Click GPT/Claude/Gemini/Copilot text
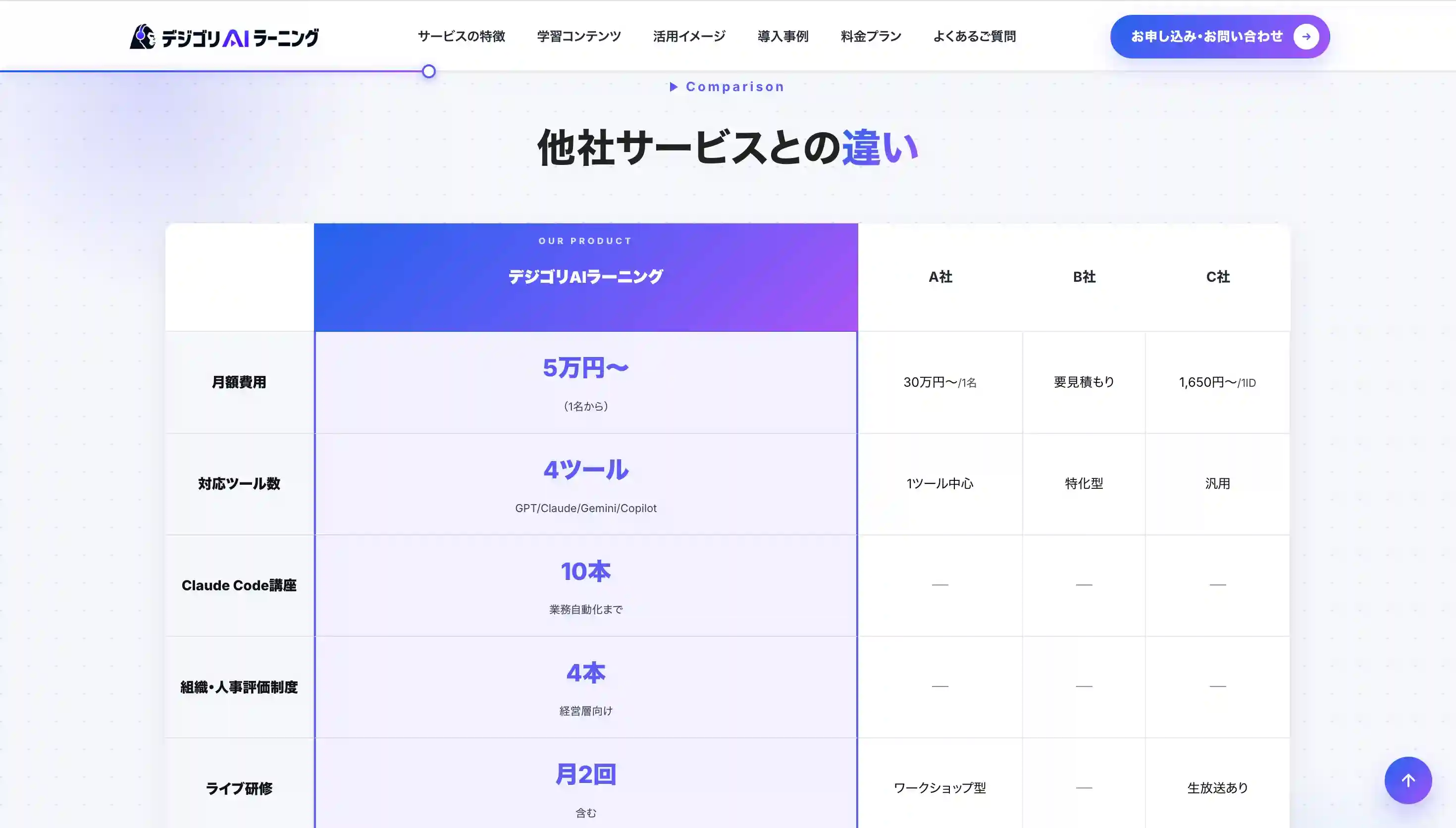The height and width of the screenshot is (828, 1456). click(585, 508)
